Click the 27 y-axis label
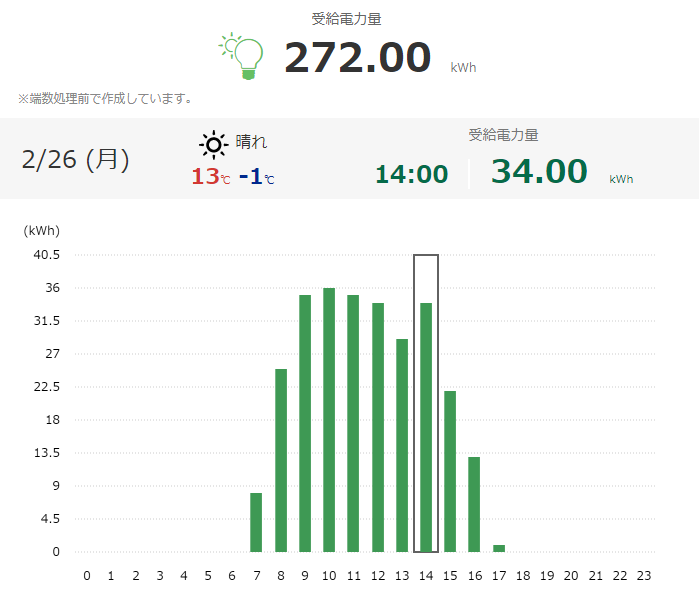Screen dimensions: 699x605 click(x=53, y=354)
